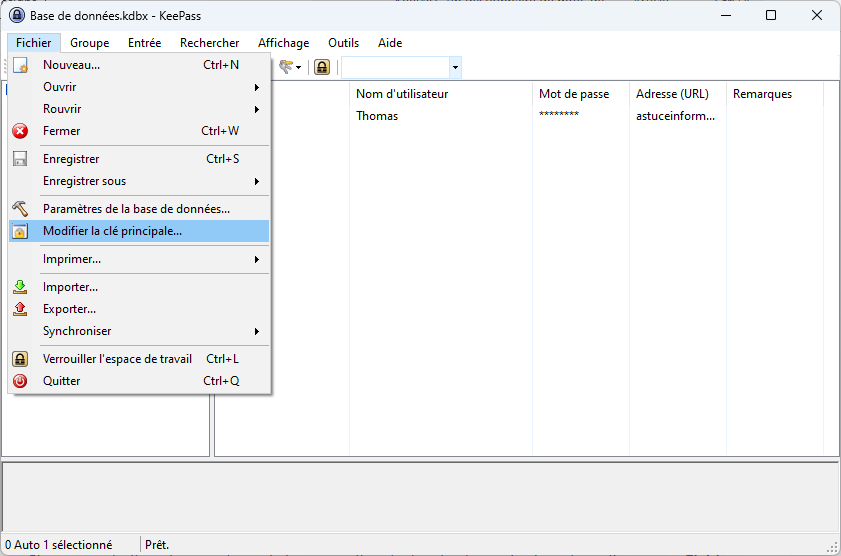This screenshot has width=841, height=556.
Task: Click the quick search input field
Action: [x=396, y=68]
